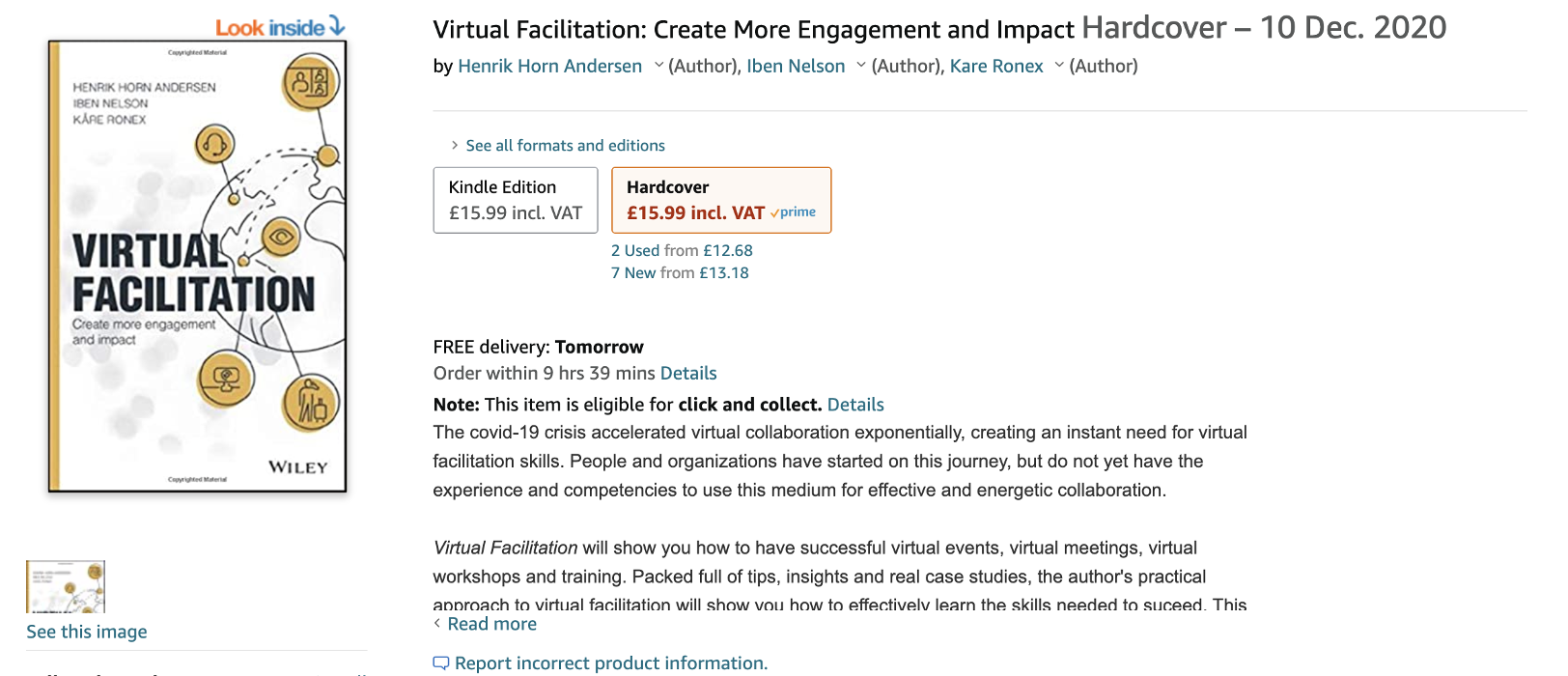Expand See all formats and editions
This screenshot has height=676, width=1568.
point(565,146)
